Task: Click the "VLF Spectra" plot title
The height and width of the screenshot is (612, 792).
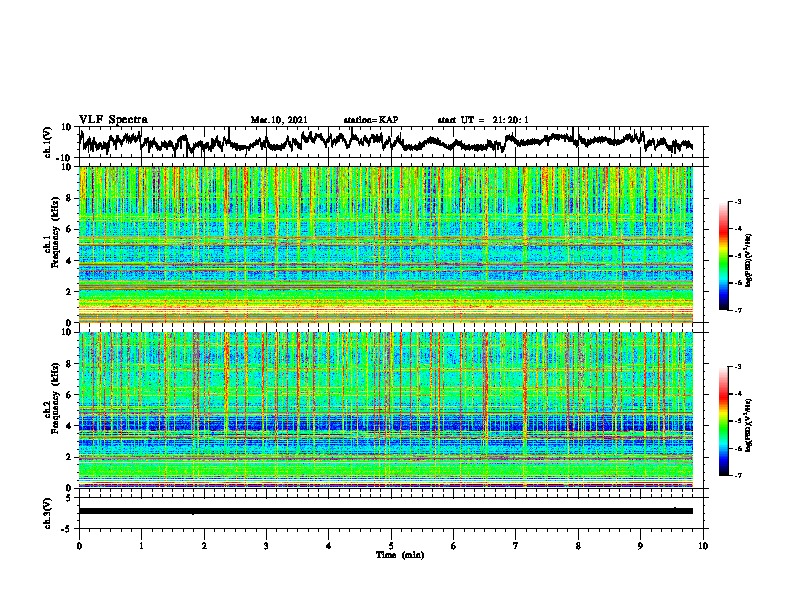Action: pyautogui.click(x=113, y=120)
